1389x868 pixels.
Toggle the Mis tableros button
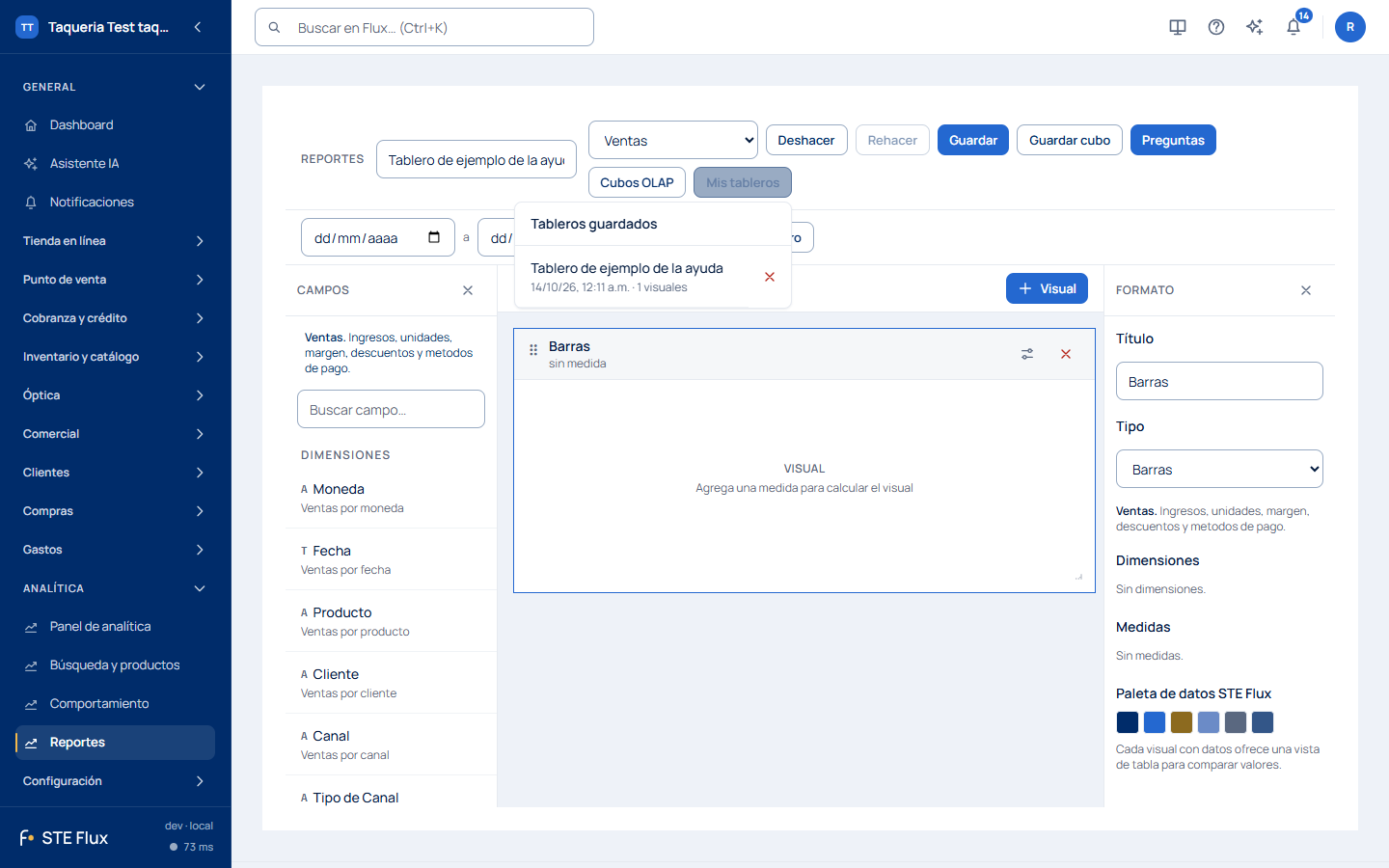pyautogui.click(x=743, y=182)
